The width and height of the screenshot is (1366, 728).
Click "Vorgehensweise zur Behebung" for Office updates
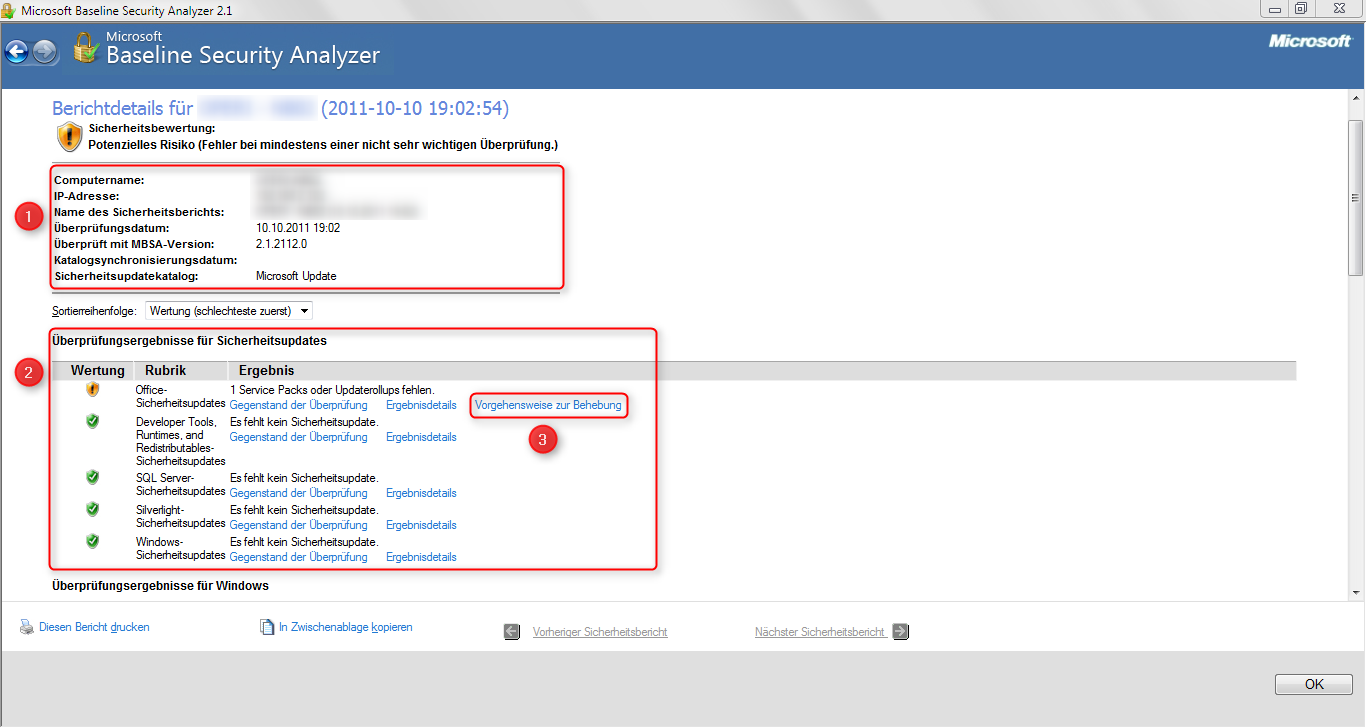tap(548, 405)
